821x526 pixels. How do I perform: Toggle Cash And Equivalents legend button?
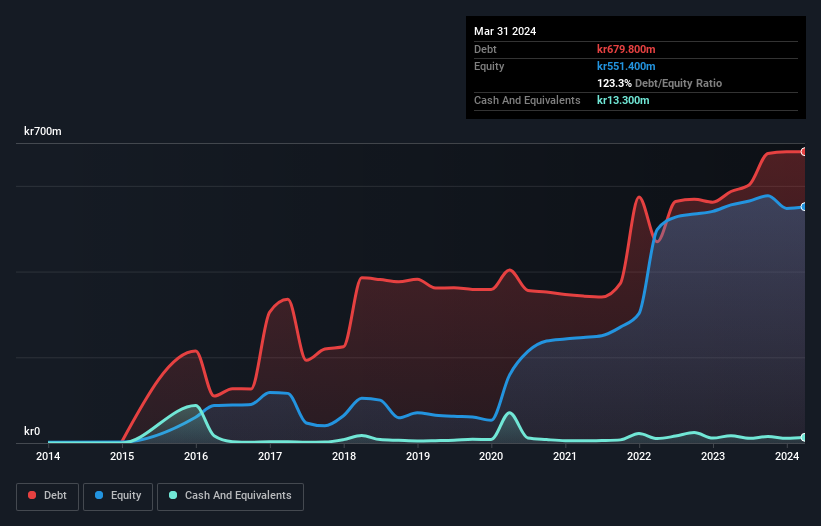(230, 497)
